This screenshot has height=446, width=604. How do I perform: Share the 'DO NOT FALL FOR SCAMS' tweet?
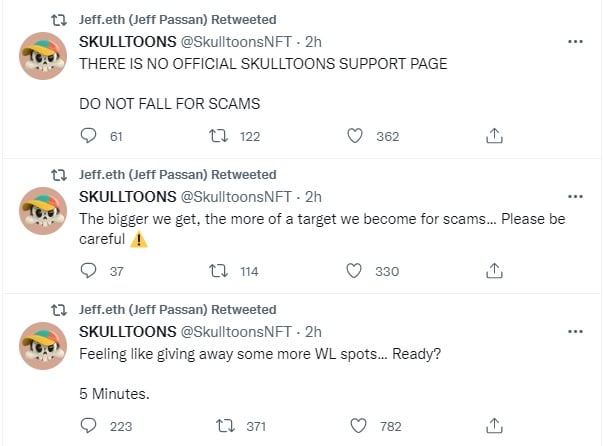[493, 136]
